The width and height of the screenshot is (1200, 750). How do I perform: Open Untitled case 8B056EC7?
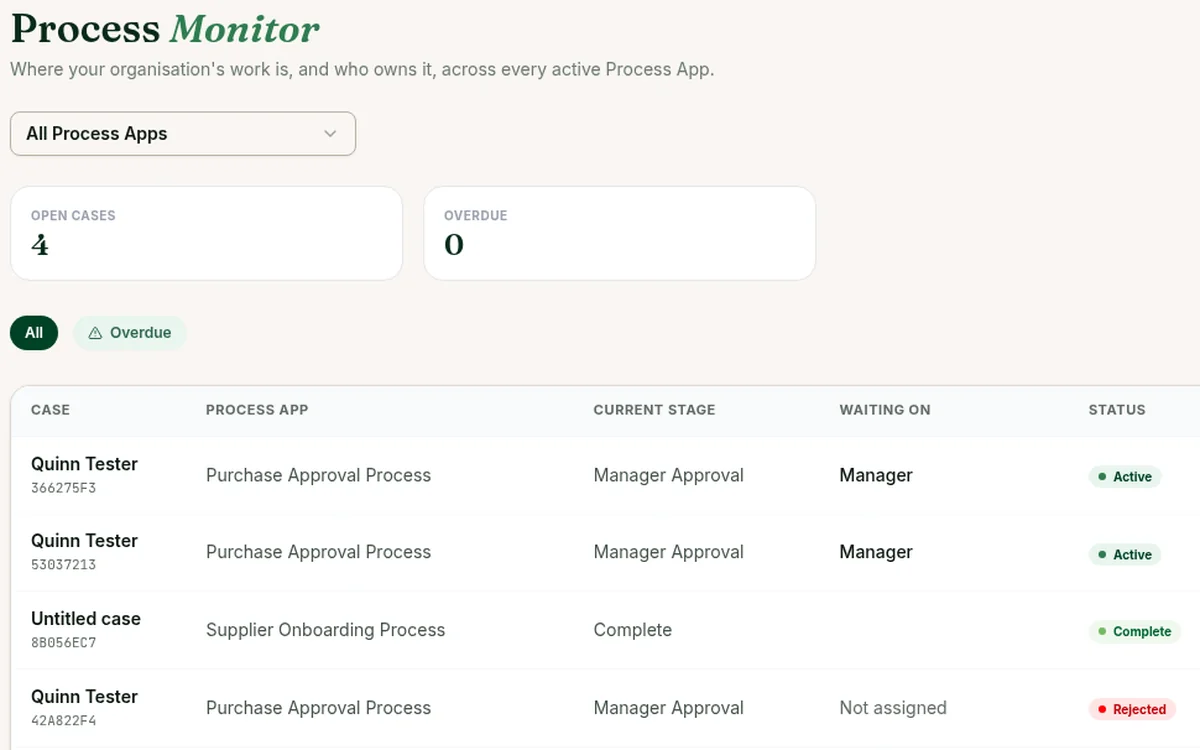86,619
